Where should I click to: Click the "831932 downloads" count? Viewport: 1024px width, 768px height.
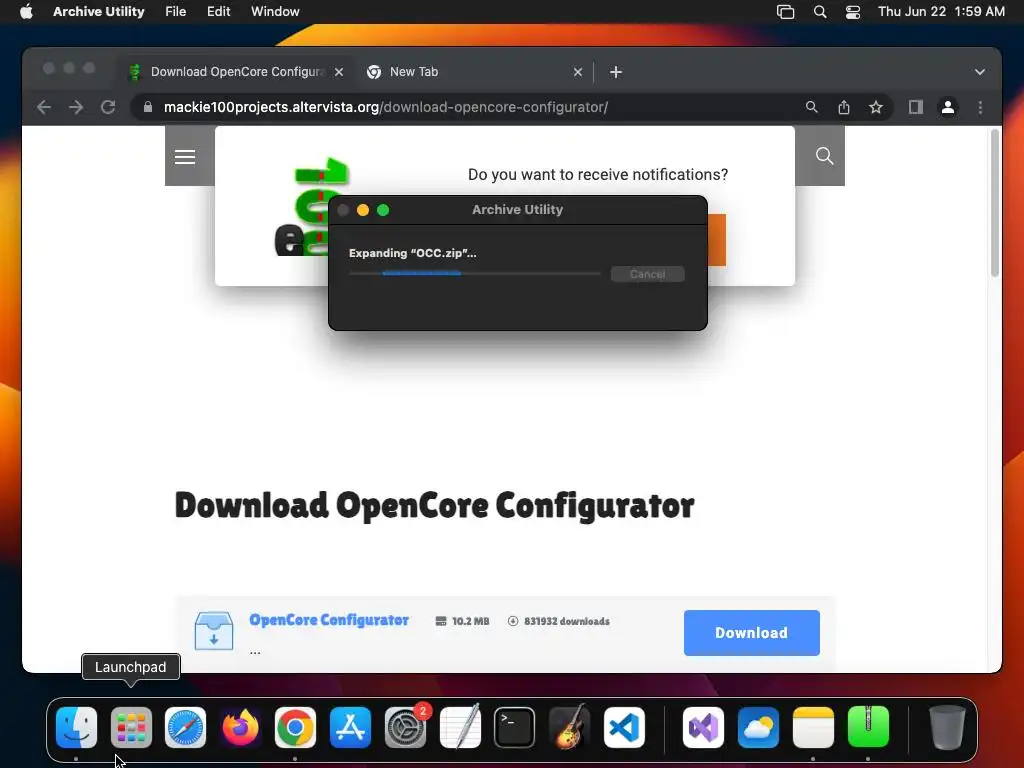(x=566, y=621)
